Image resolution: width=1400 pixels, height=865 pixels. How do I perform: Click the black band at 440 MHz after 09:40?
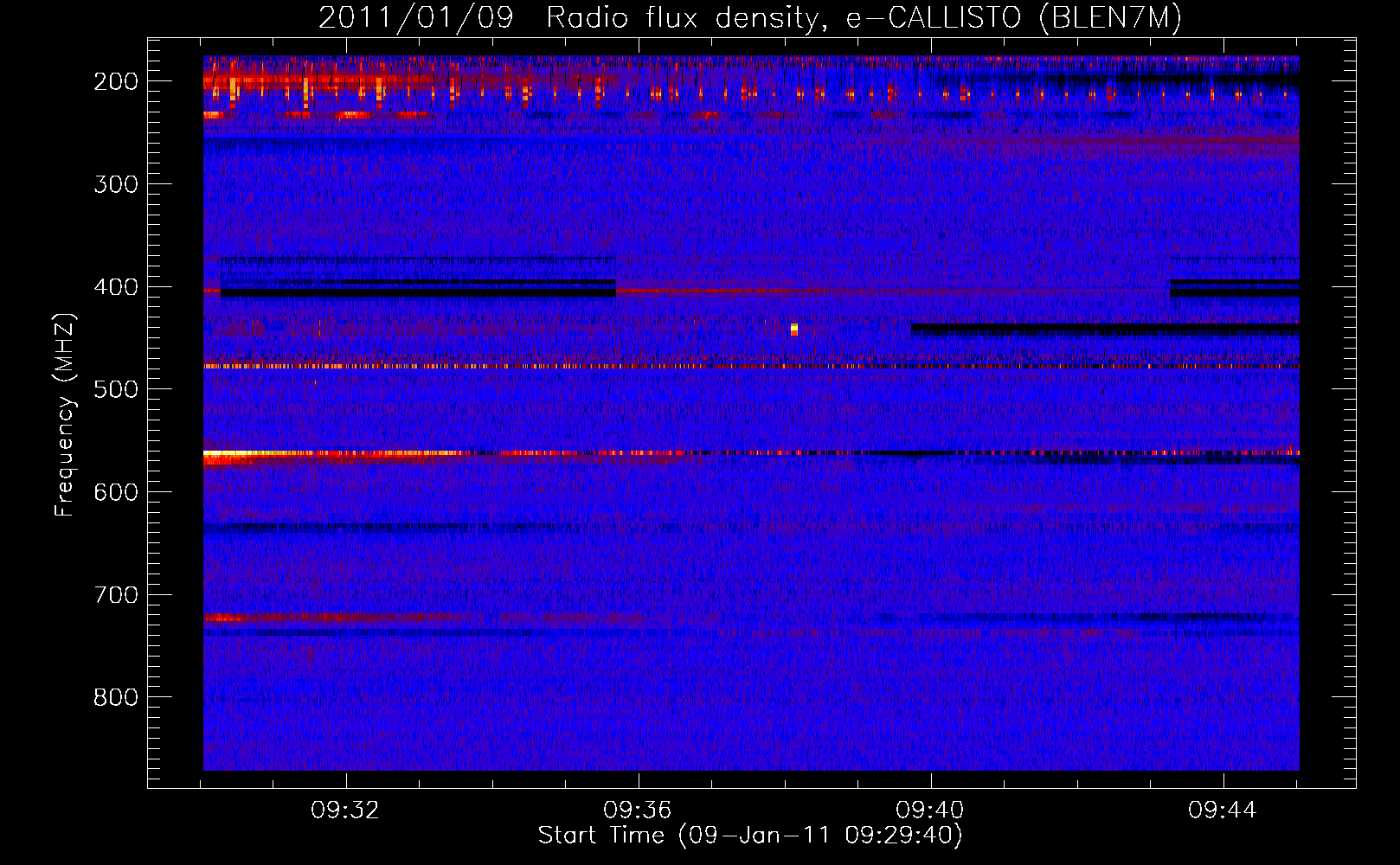[x=1105, y=329]
